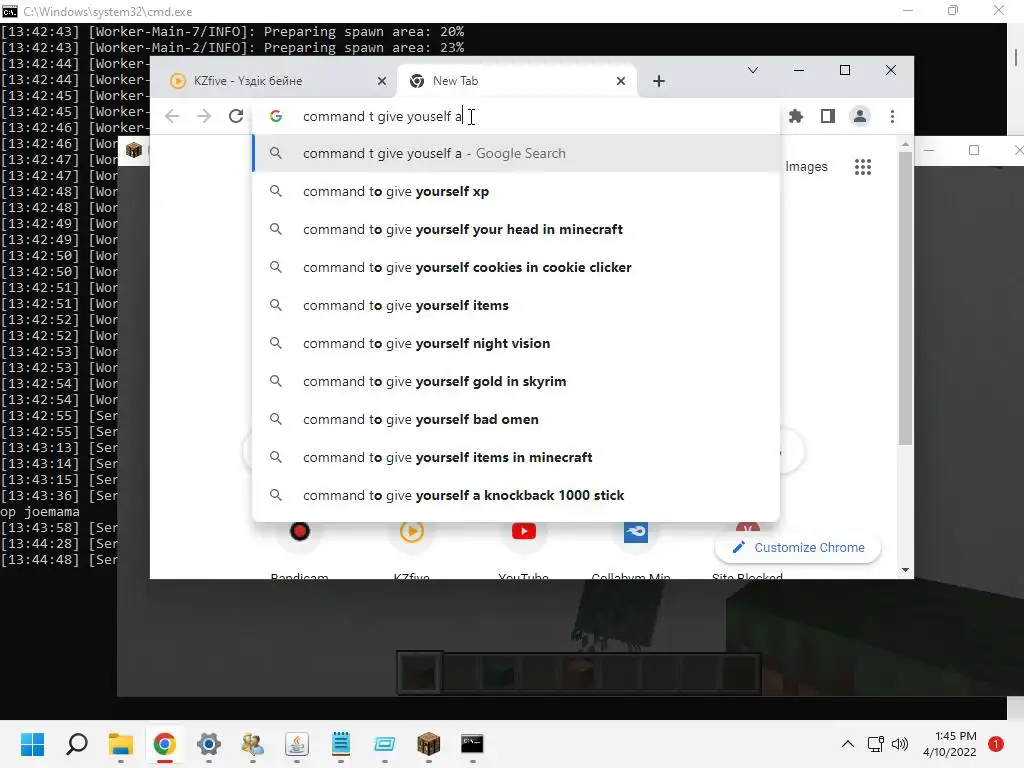Open notification badge in tray
Viewport: 1024px width, 768px height.
pos(996,744)
